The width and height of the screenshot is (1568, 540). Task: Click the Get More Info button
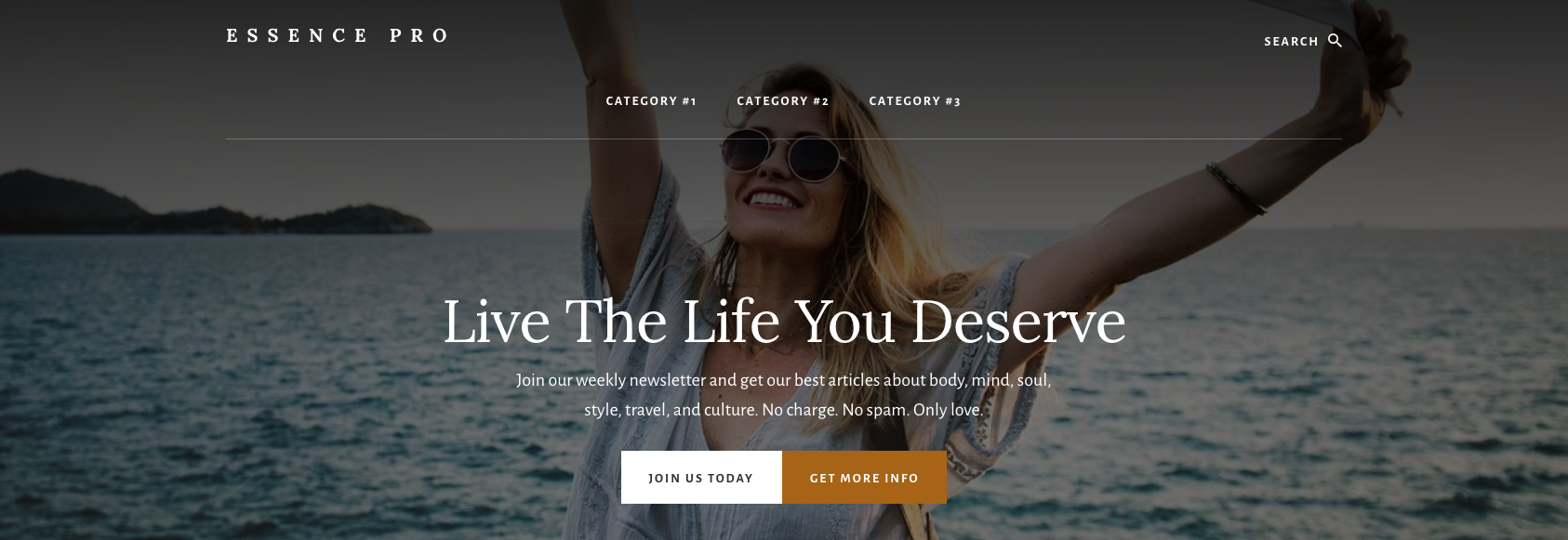coord(864,478)
